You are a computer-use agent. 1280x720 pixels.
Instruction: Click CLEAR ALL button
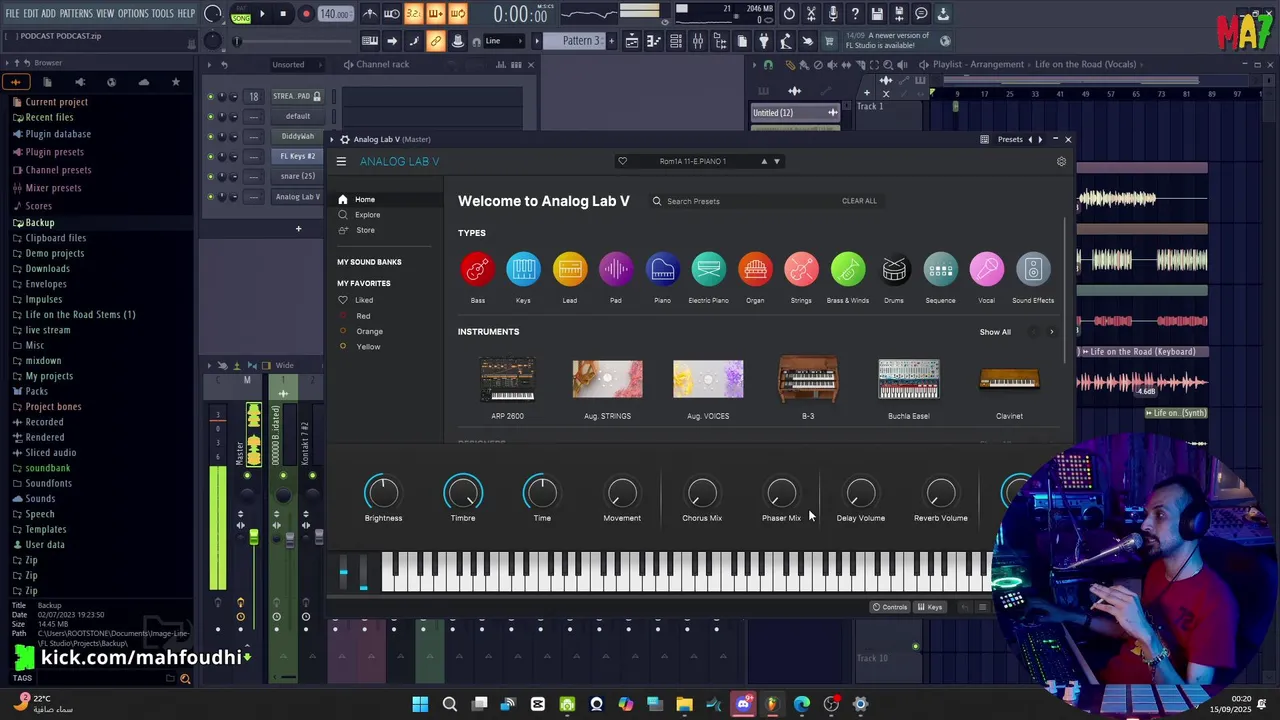(859, 201)
